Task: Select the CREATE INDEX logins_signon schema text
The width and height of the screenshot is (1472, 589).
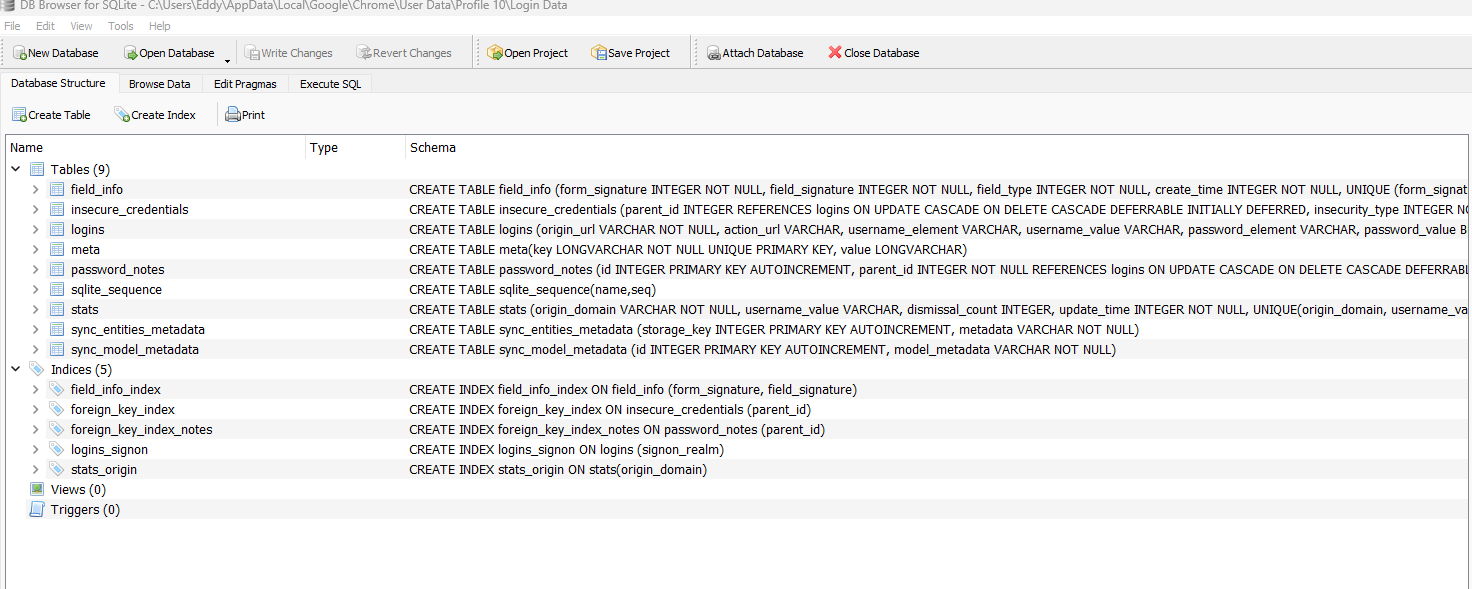Action: tap(567, 449)
